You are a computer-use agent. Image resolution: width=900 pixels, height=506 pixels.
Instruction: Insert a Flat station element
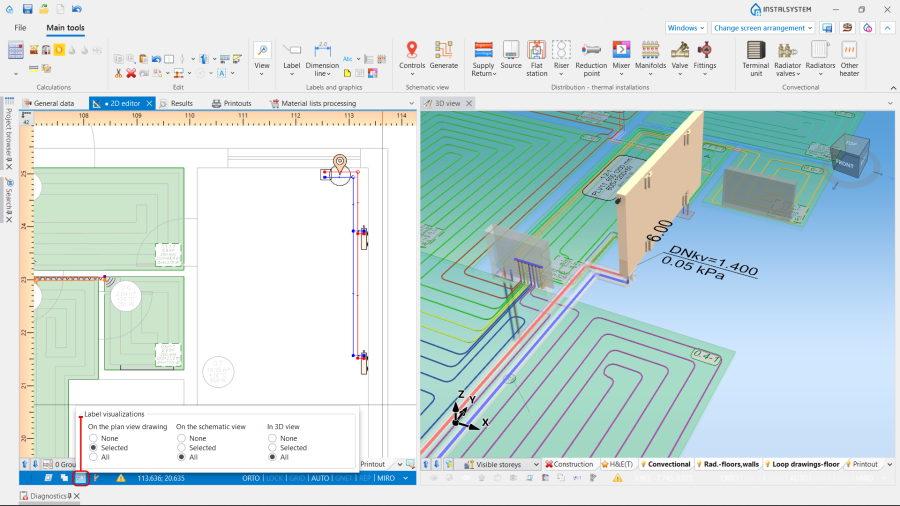[x=537, y=50]
